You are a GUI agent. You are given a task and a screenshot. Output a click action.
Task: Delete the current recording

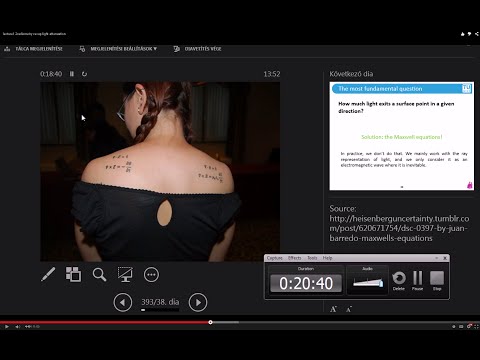point(399,281)
